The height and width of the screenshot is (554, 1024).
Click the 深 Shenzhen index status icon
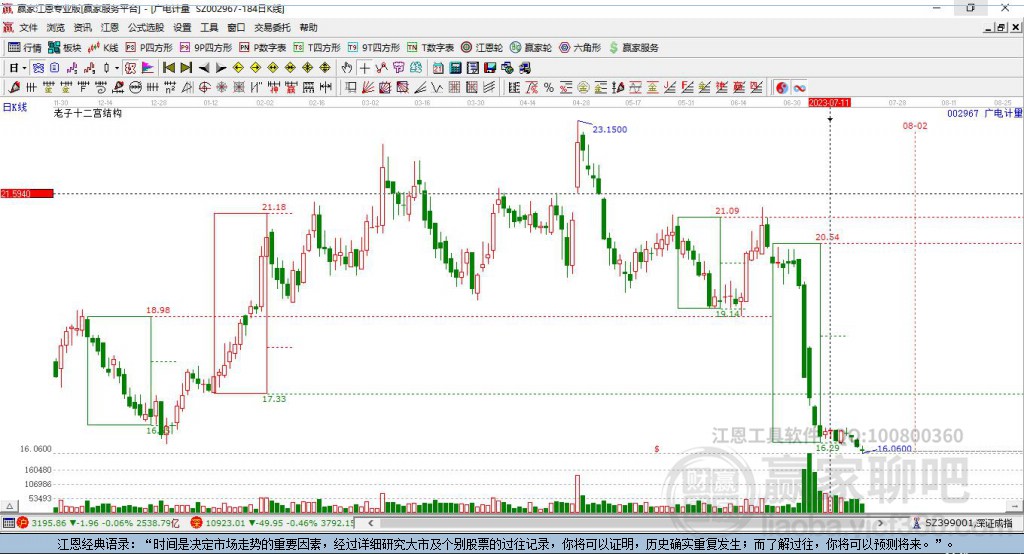coord(197,523)
